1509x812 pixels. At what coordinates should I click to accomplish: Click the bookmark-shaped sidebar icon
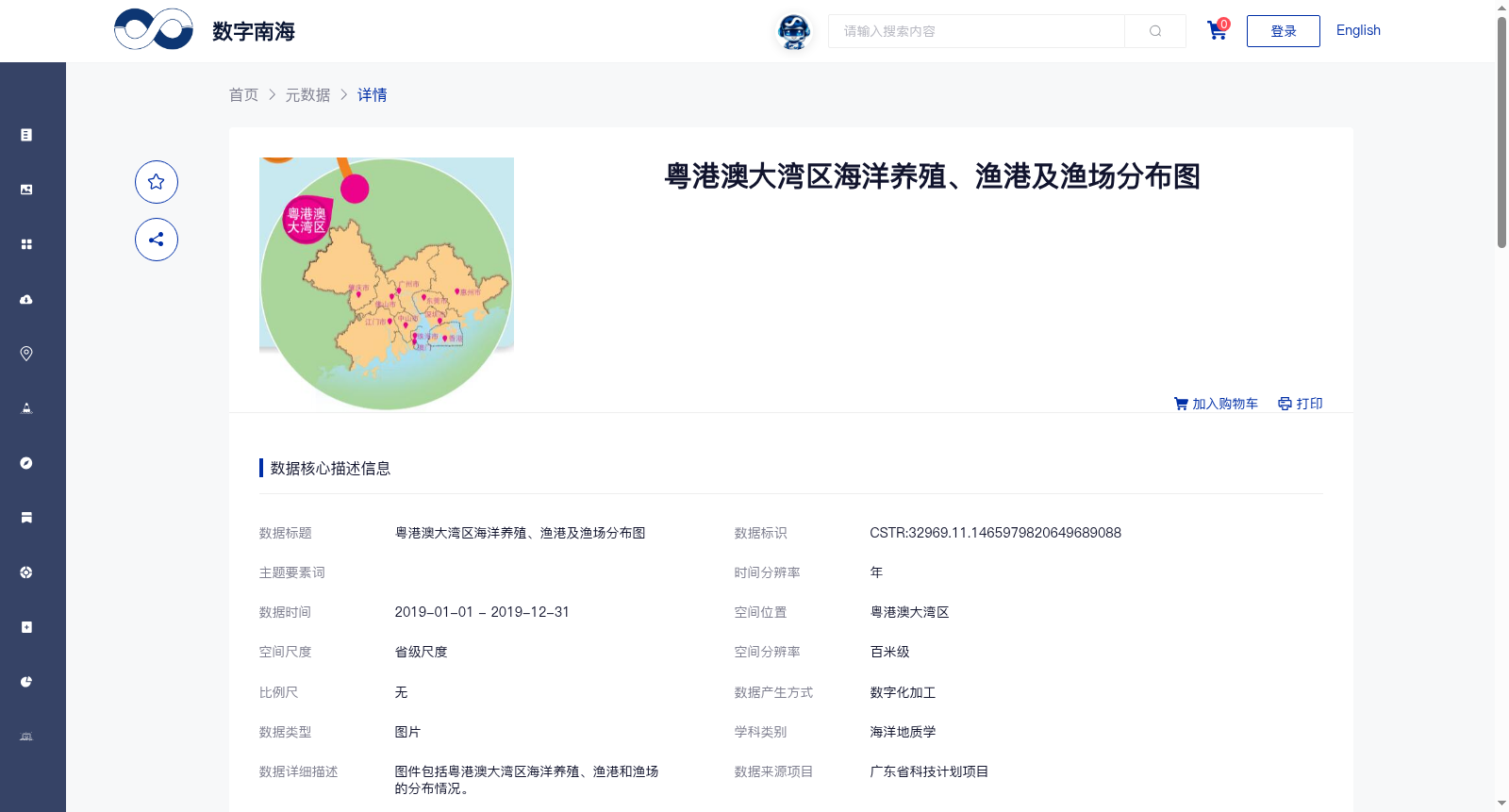pyautogui.click(x=26, y=518)
